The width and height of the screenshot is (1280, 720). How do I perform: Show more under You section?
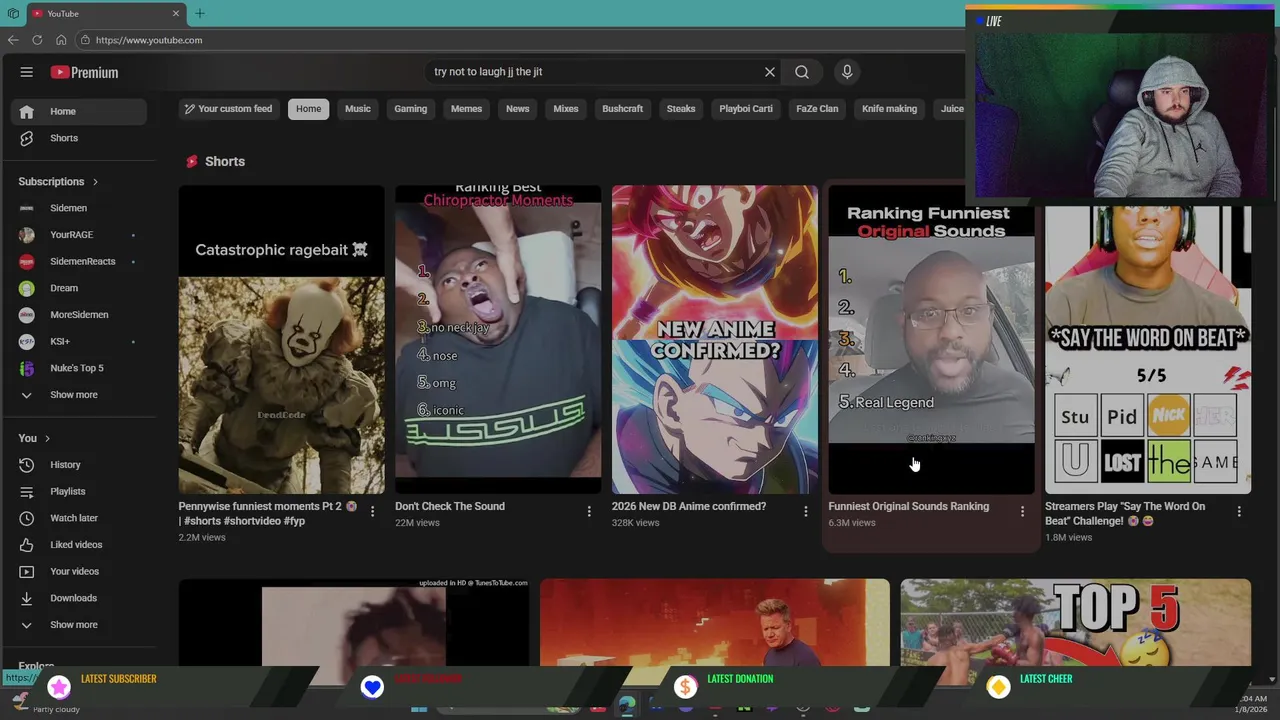point(78,625)
